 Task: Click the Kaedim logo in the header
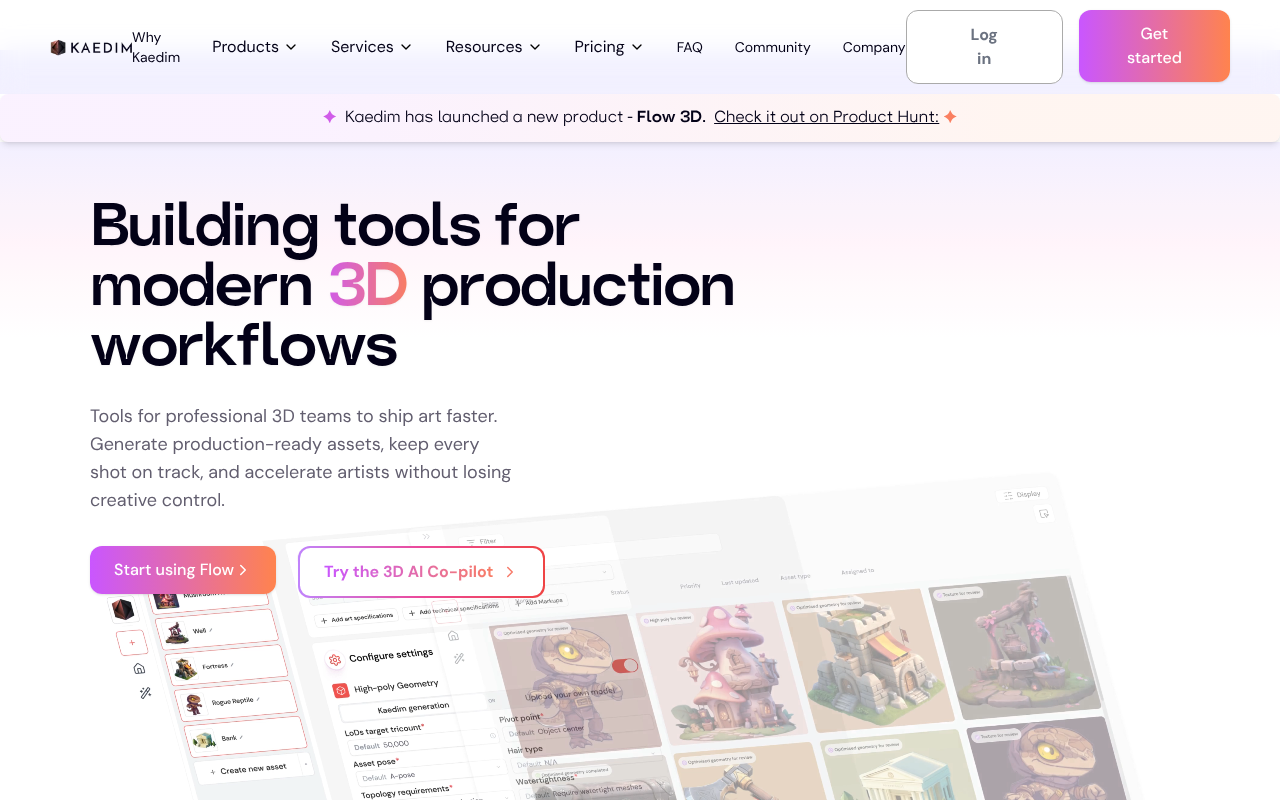pyautogui.click(x=91, y=47)
